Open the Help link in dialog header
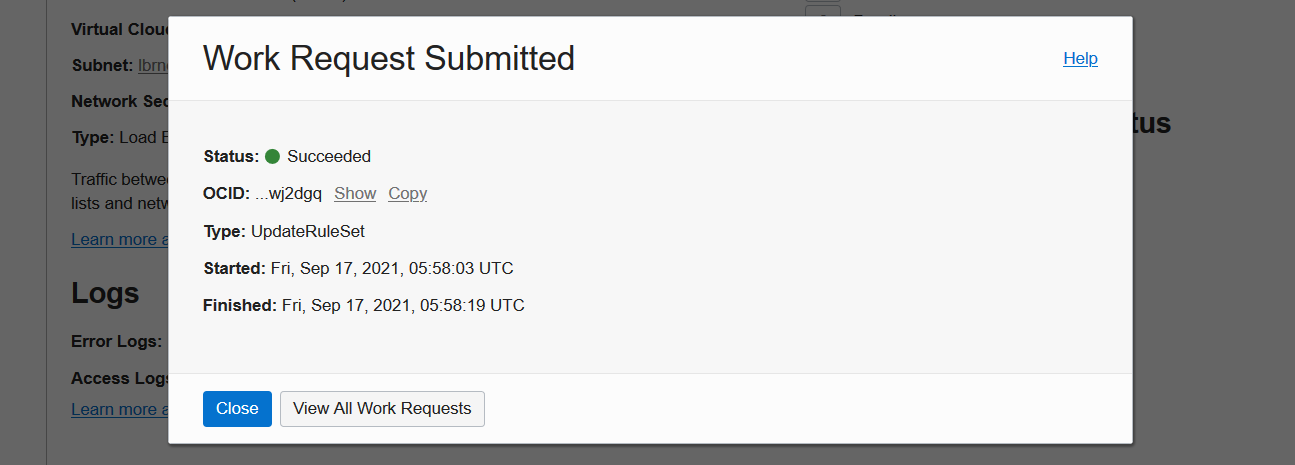Viewport: 1295px width, 465px height. click(x=1080, y=59)
